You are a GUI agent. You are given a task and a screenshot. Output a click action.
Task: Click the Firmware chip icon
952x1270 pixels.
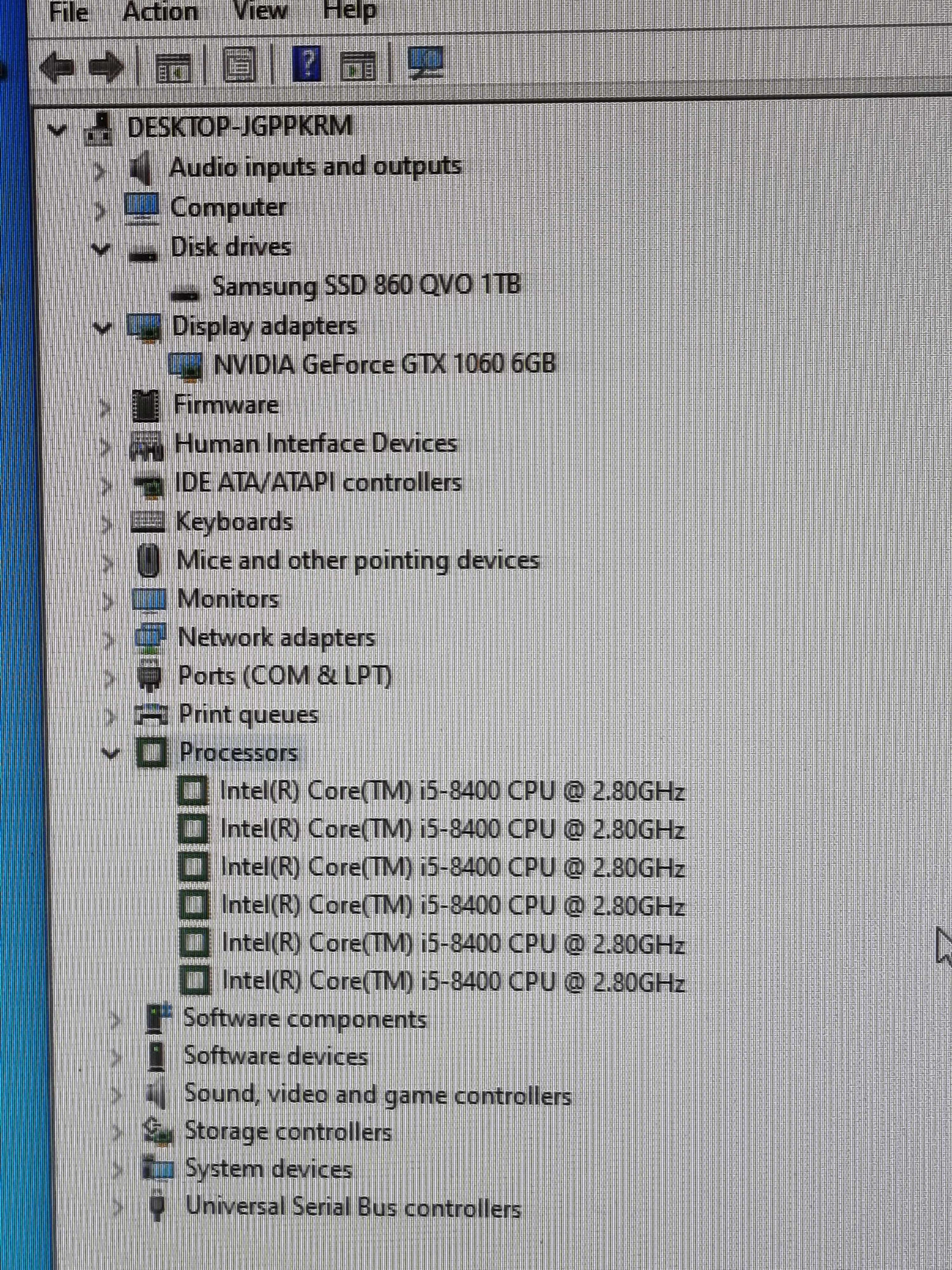[145, 405]
